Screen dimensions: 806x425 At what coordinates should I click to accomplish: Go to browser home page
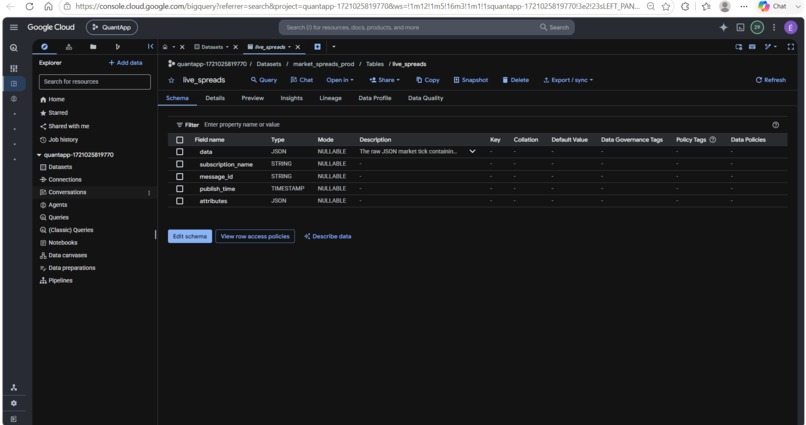(x=48, y=7)
